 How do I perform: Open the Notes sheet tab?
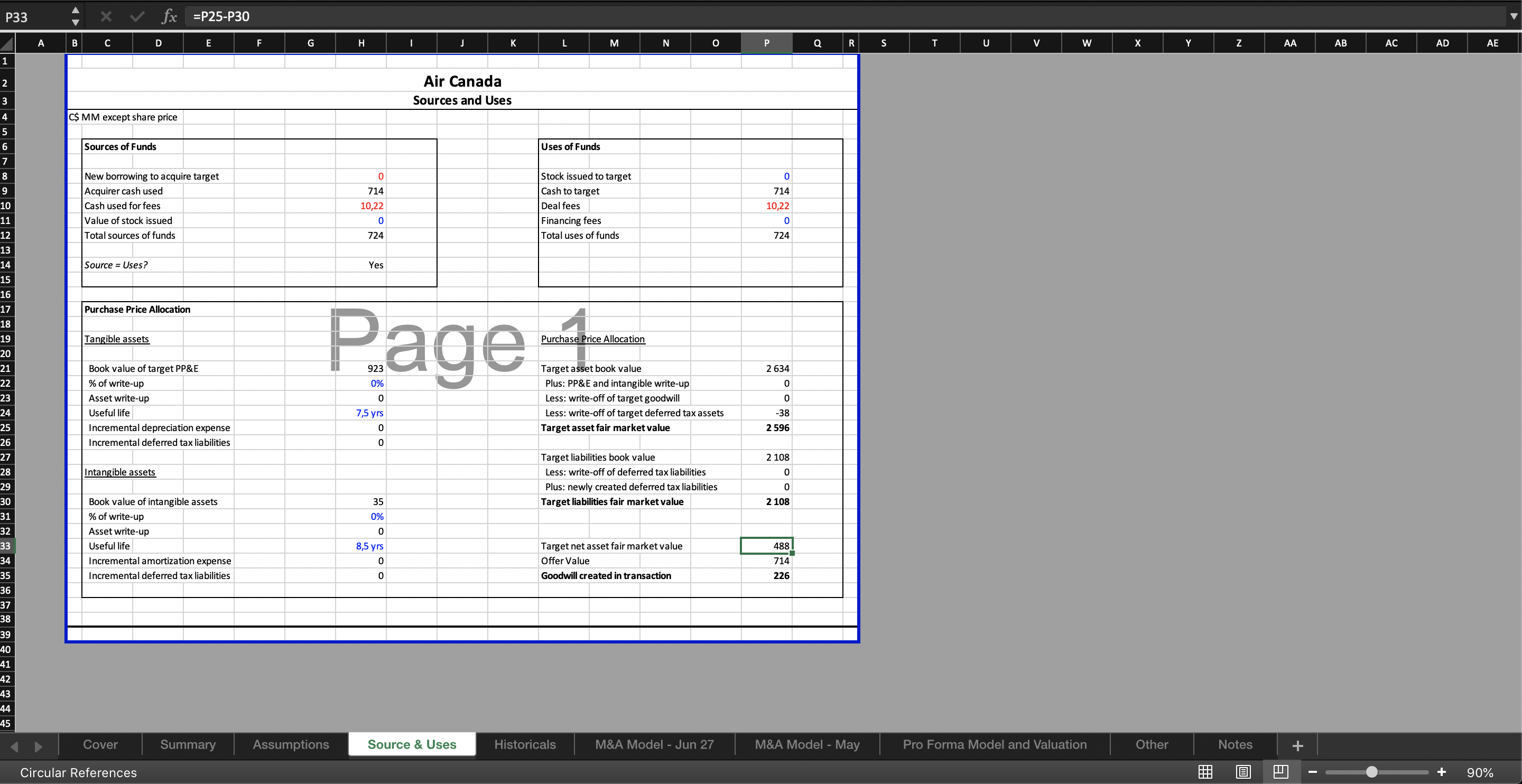click(1235, 744)
